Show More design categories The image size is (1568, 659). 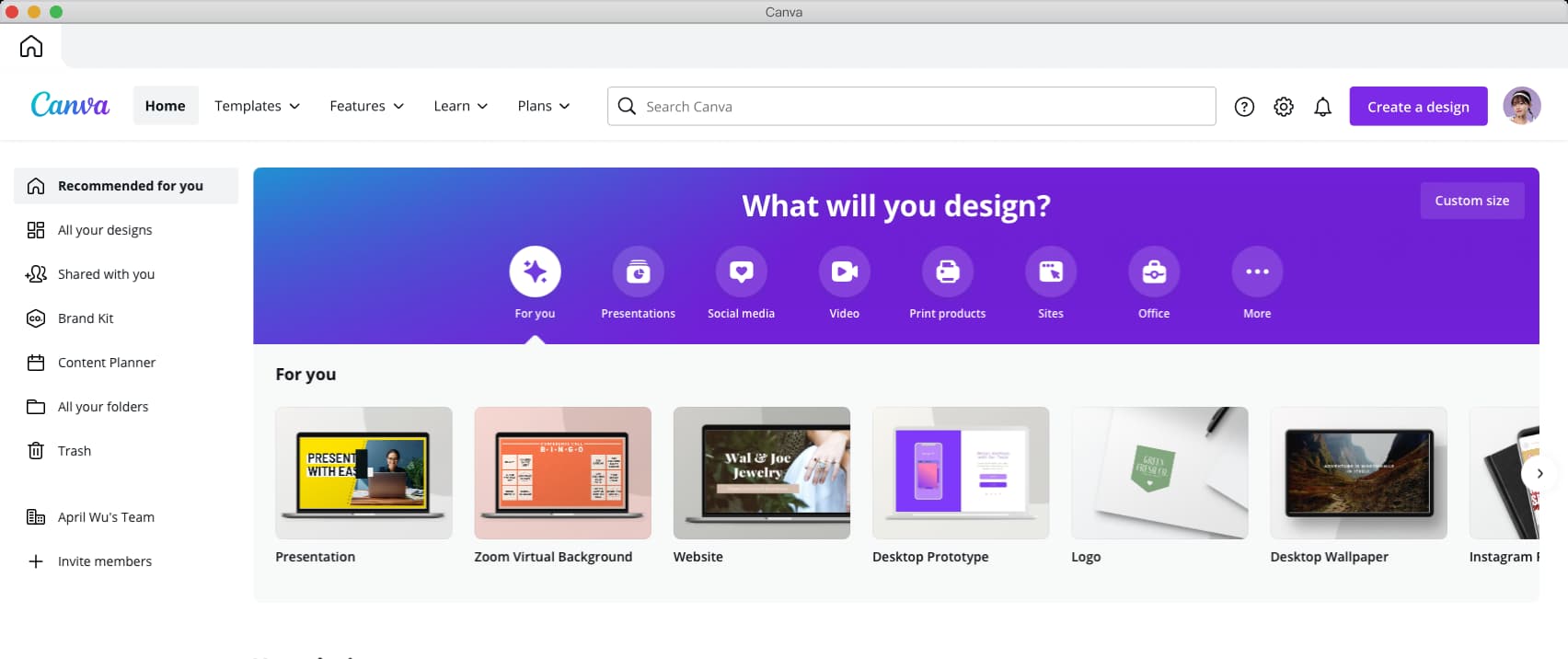[x=1256, y=272]
